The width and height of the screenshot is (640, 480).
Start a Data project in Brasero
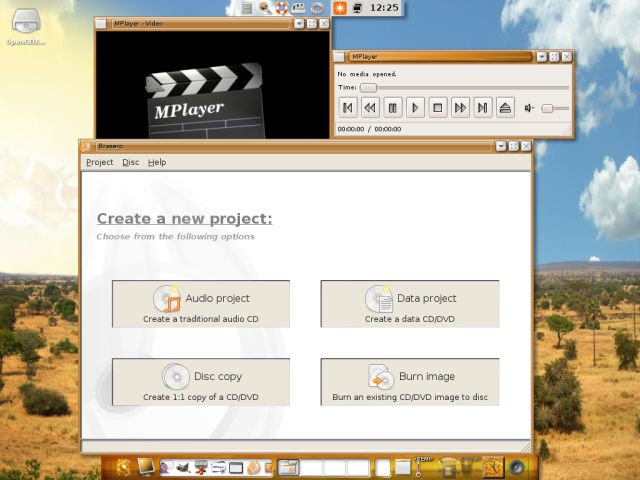pos(410,304)
